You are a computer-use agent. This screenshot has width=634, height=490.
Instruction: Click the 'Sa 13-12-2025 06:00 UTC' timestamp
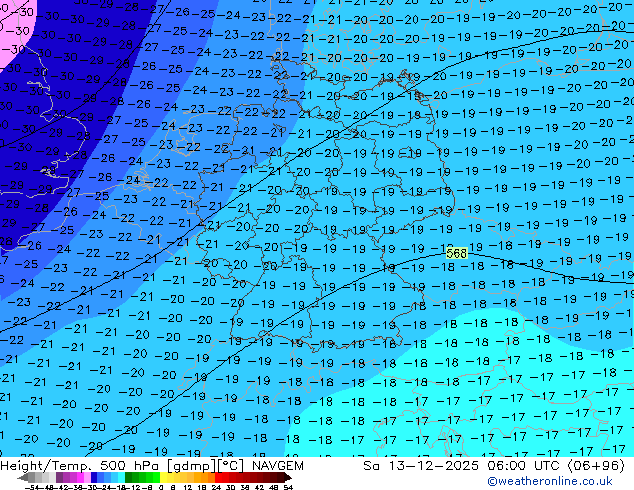[463, 466]
